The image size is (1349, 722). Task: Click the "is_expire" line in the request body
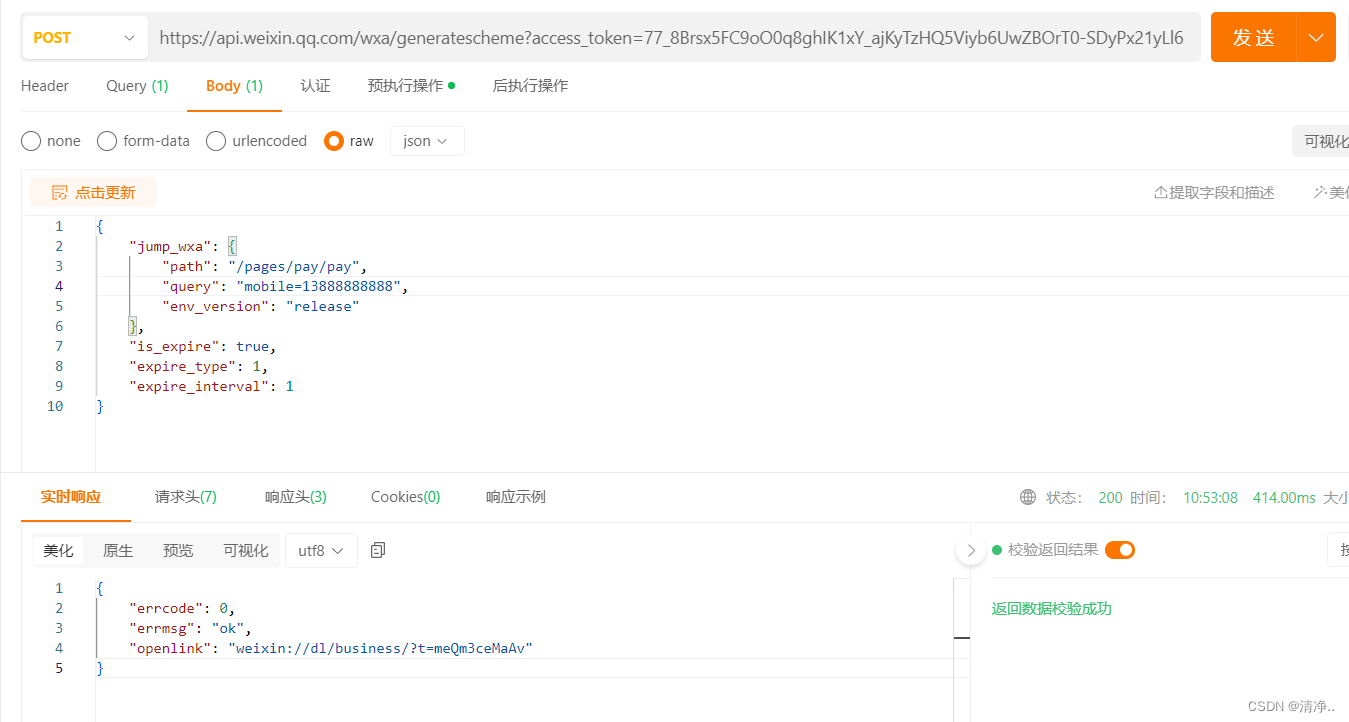tap(202, 346)
